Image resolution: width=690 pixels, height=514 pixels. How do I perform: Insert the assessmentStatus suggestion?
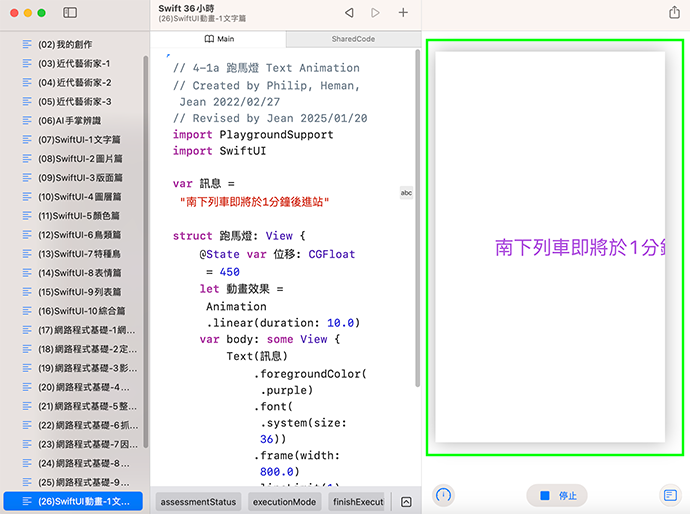tap(197, 502)
